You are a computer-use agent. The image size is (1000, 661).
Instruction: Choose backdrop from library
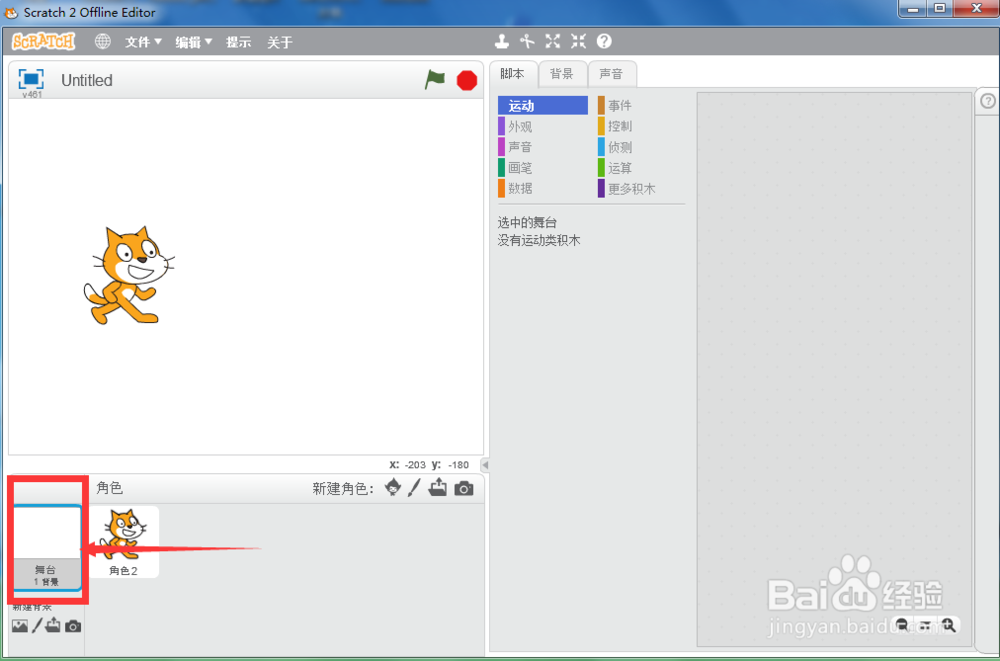(20, 626)
